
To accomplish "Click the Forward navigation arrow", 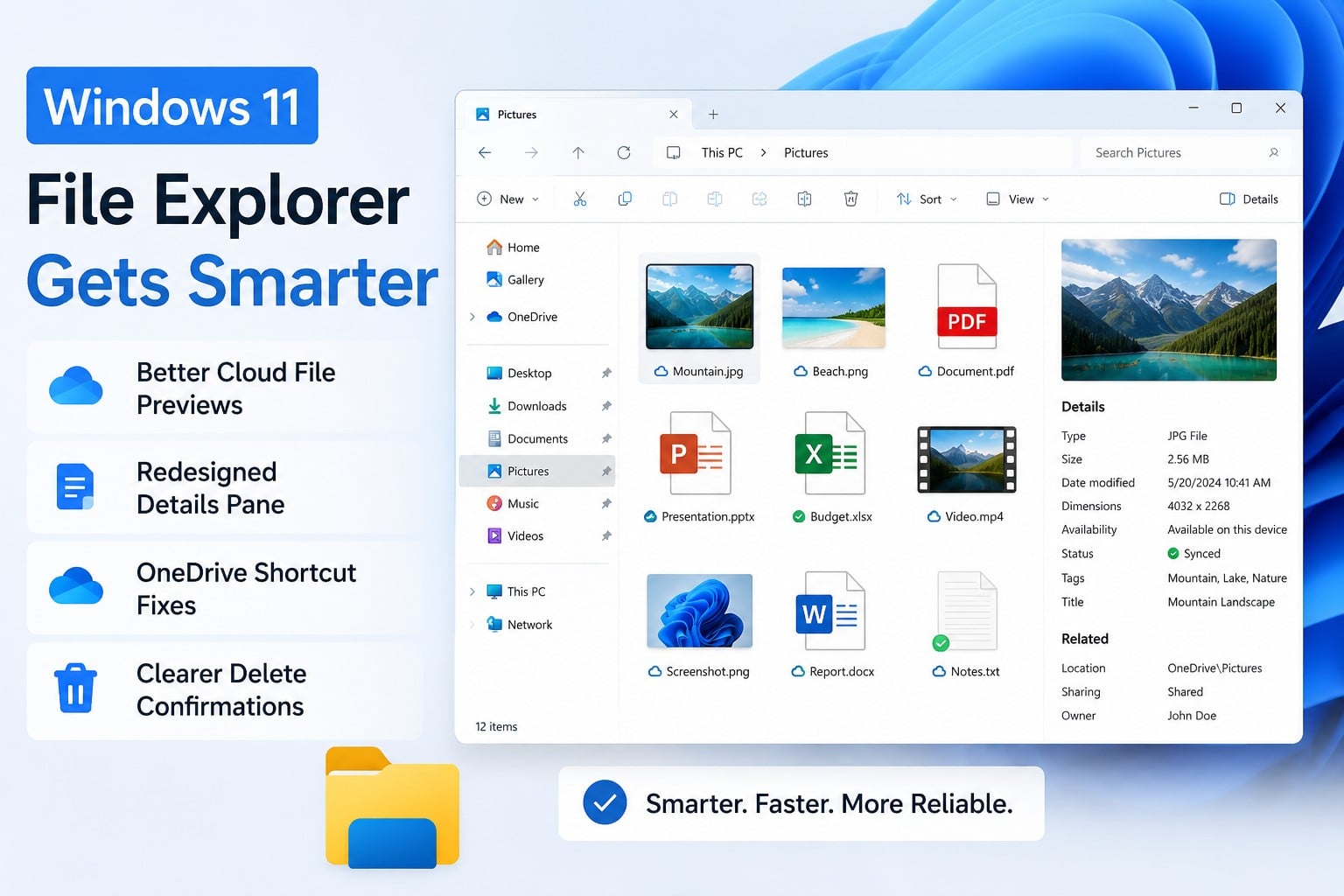I will (x=531, y=152).
